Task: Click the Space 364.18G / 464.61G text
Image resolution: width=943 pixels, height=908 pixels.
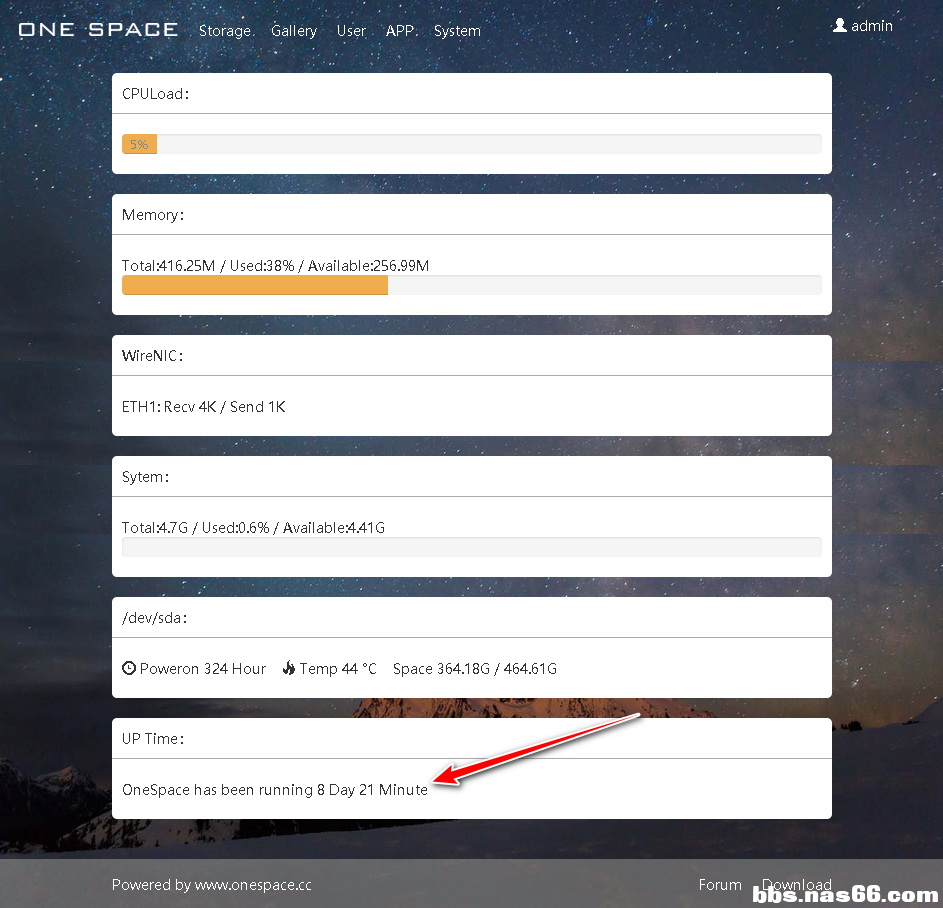Action: coord(475,669)
